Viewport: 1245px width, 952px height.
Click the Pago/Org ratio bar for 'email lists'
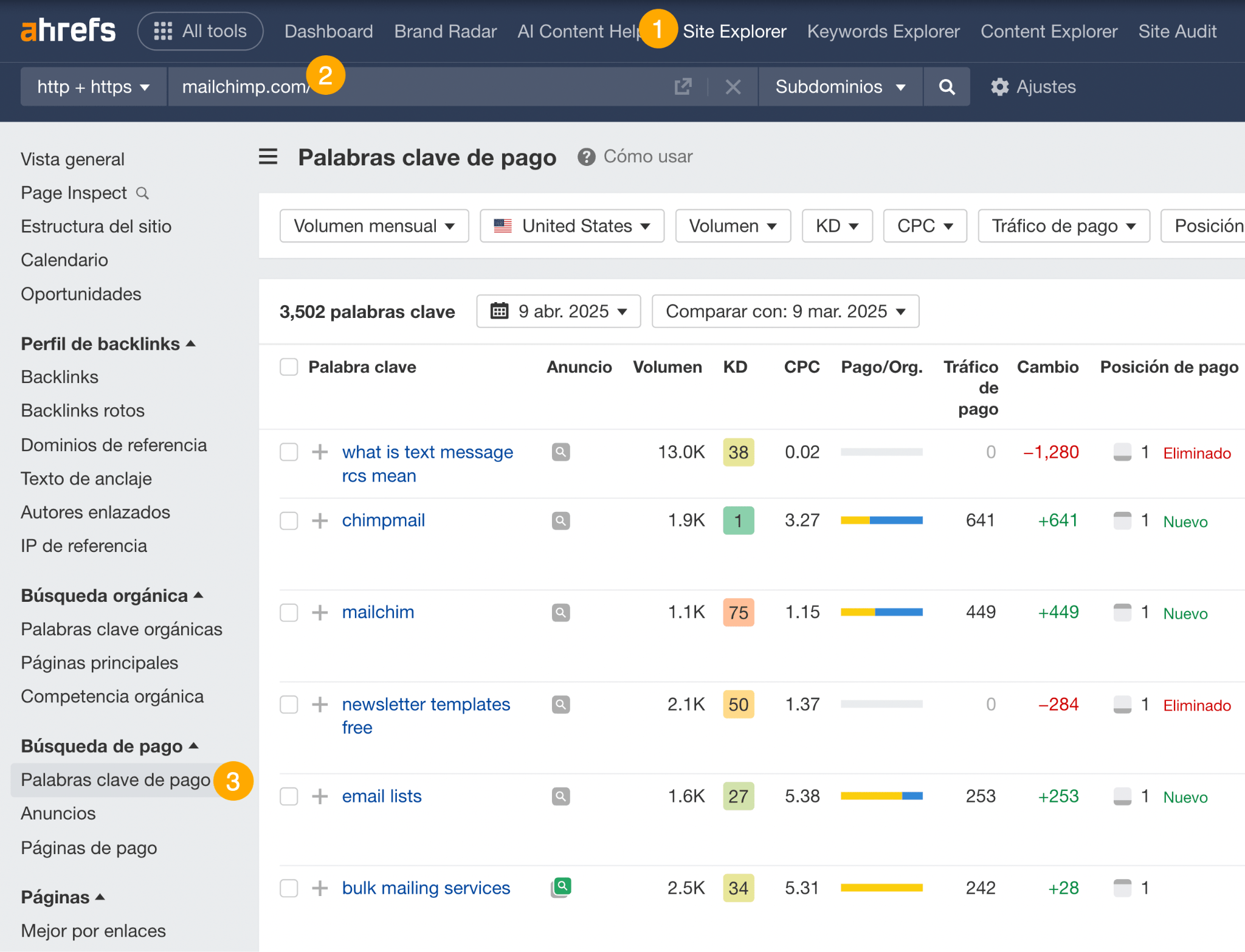(881, 796)
